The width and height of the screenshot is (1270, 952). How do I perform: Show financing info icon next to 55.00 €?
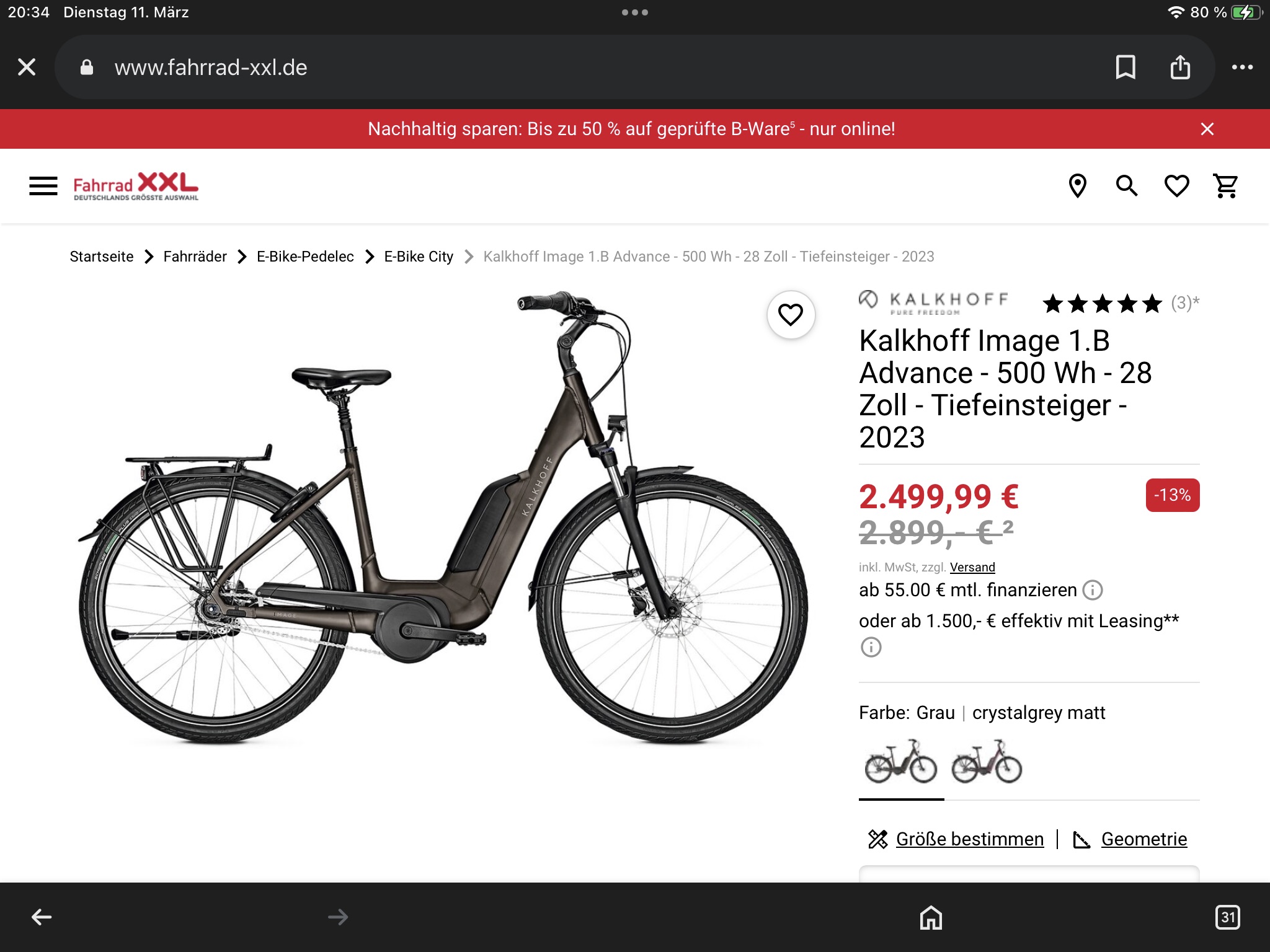1093,590
